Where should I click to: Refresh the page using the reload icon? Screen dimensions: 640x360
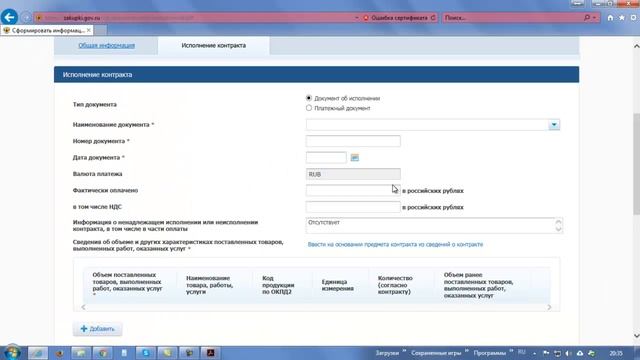[433, 18]
